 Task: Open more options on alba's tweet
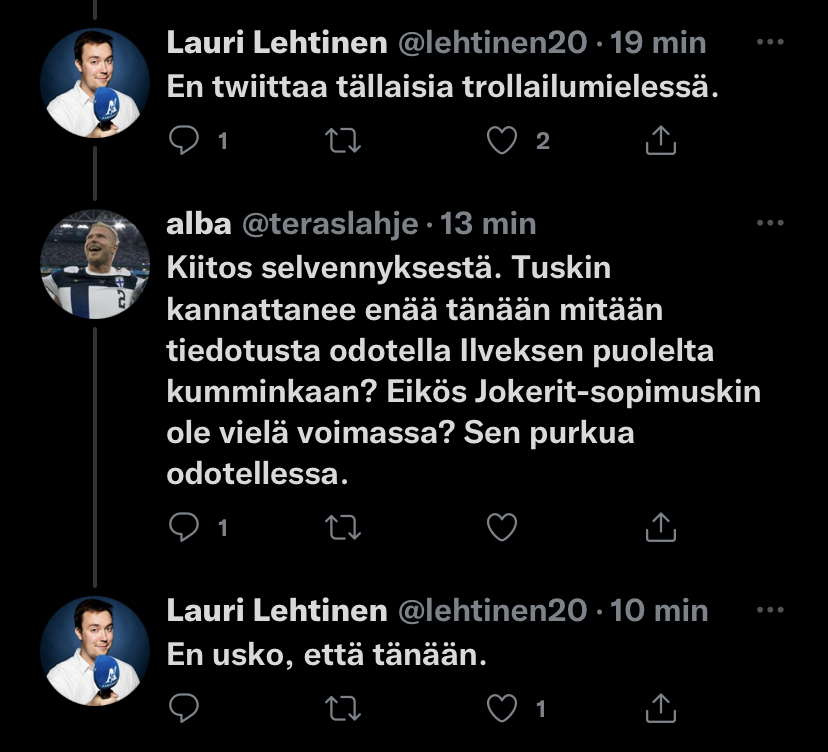pyautogui.click(x=770, y=223)
